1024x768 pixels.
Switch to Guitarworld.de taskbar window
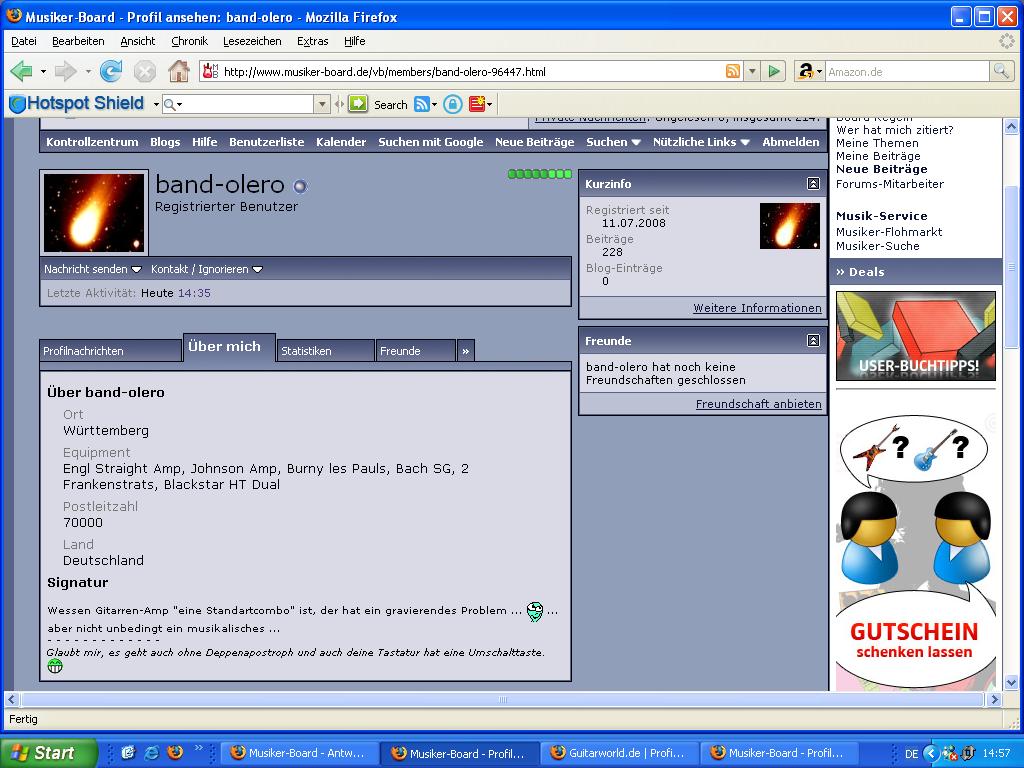click(619, 753)
